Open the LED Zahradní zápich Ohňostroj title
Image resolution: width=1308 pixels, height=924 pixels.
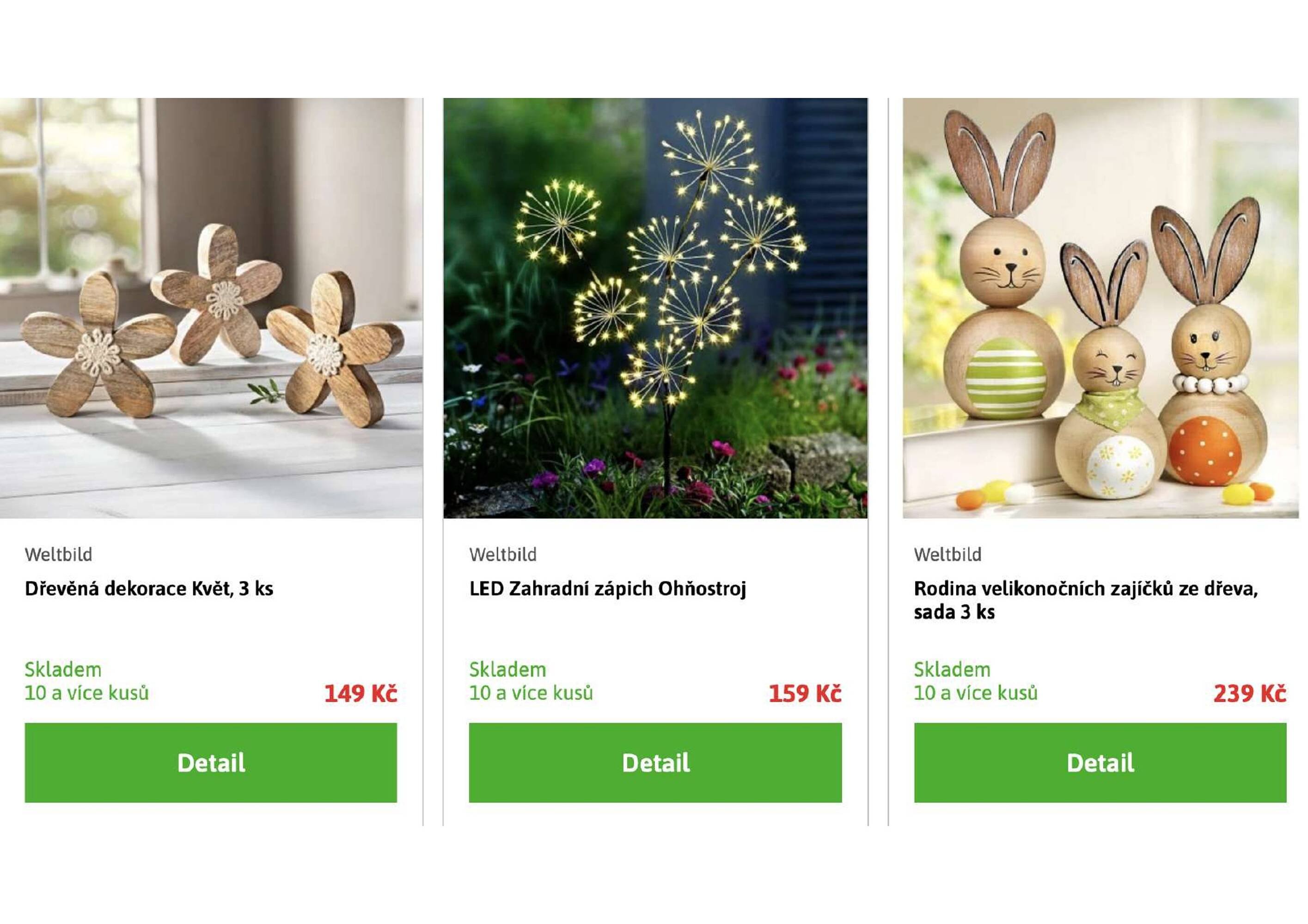tap(607, 588)
